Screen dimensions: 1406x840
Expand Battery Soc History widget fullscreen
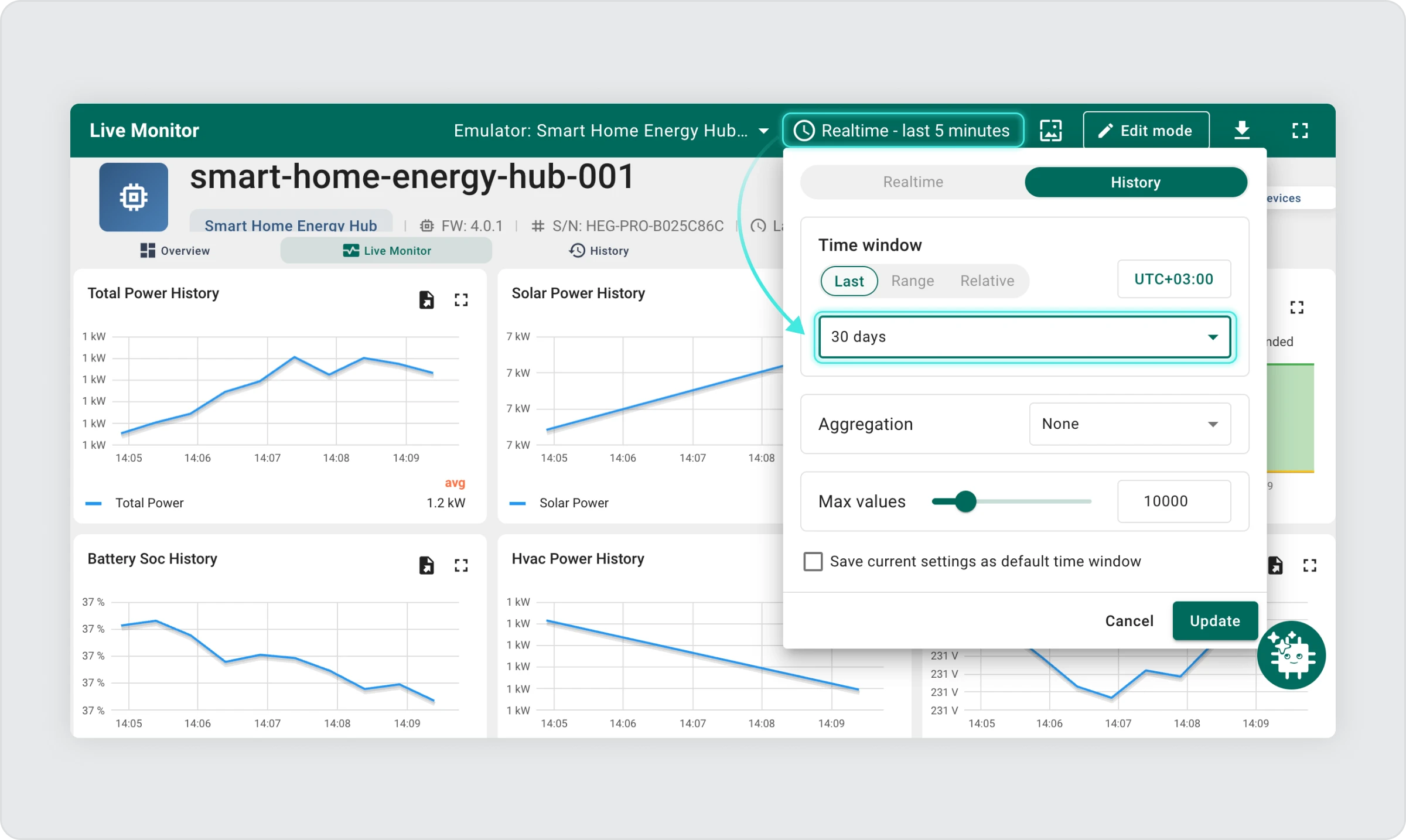click(461, 565)
